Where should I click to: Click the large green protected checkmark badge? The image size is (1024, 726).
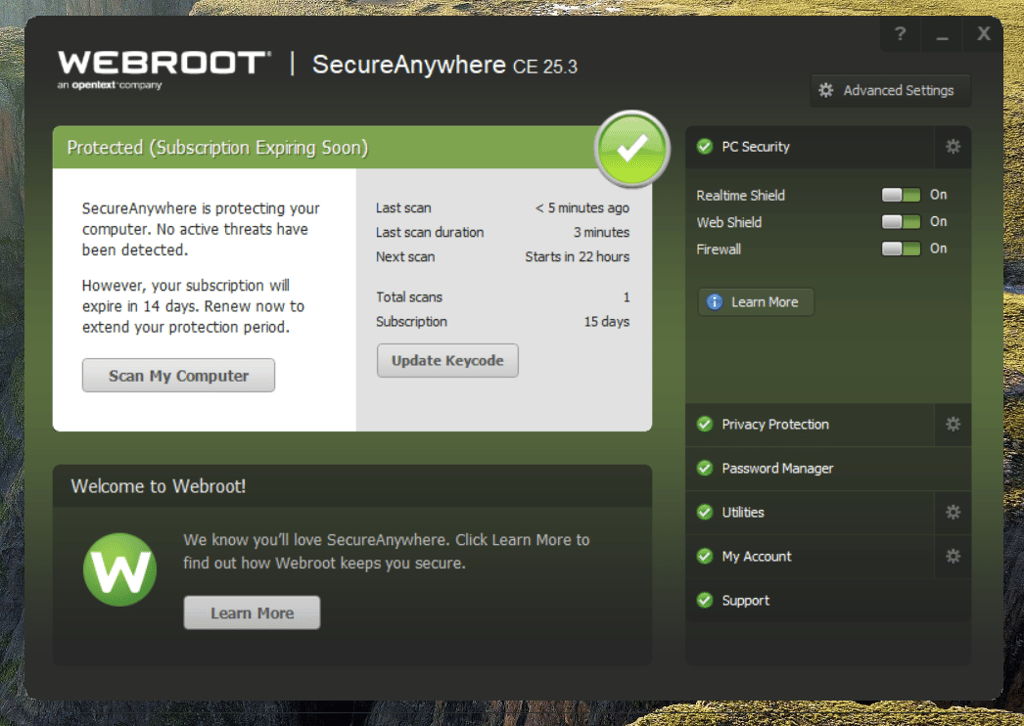[x=632, y=148]
